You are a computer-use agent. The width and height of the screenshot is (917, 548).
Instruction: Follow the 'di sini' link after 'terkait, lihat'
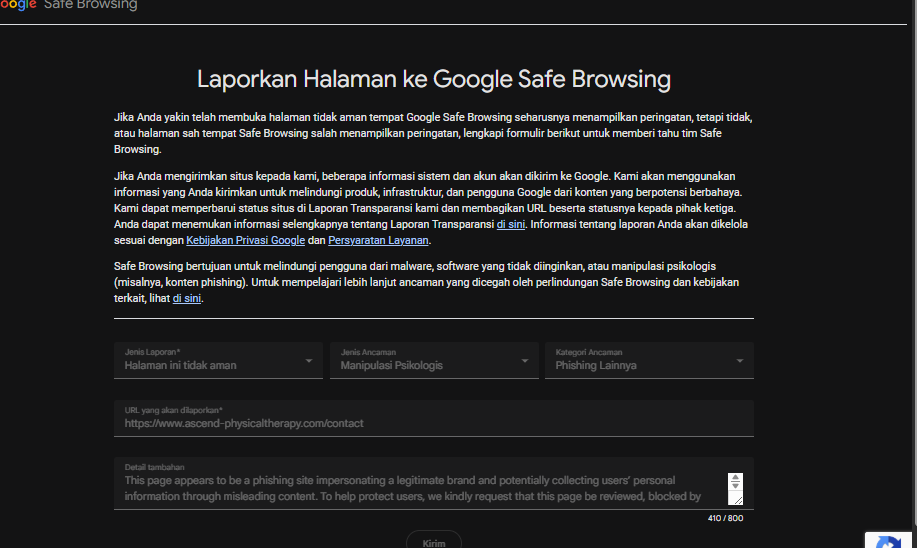tap(187, 298)
